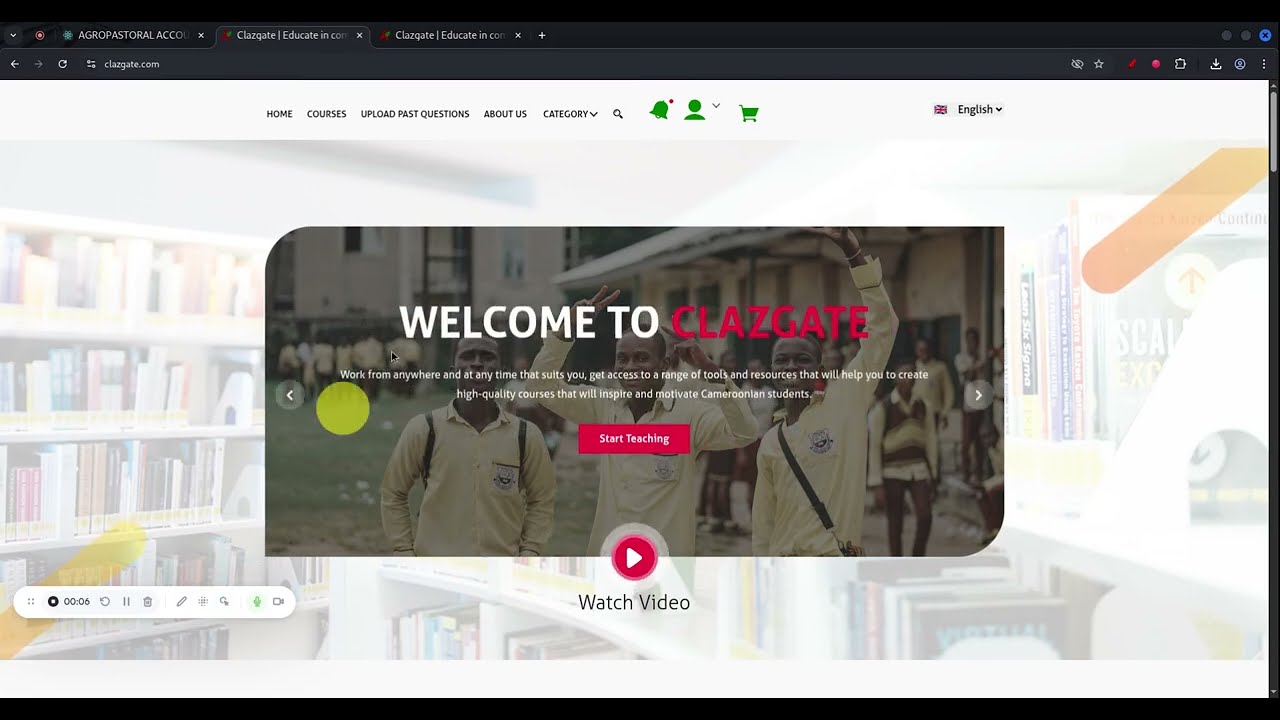The width and height of the screenshot is (1280, 720).
Task: Open the browser extensions puzzle menu
Action: [x=1180, y=64]
